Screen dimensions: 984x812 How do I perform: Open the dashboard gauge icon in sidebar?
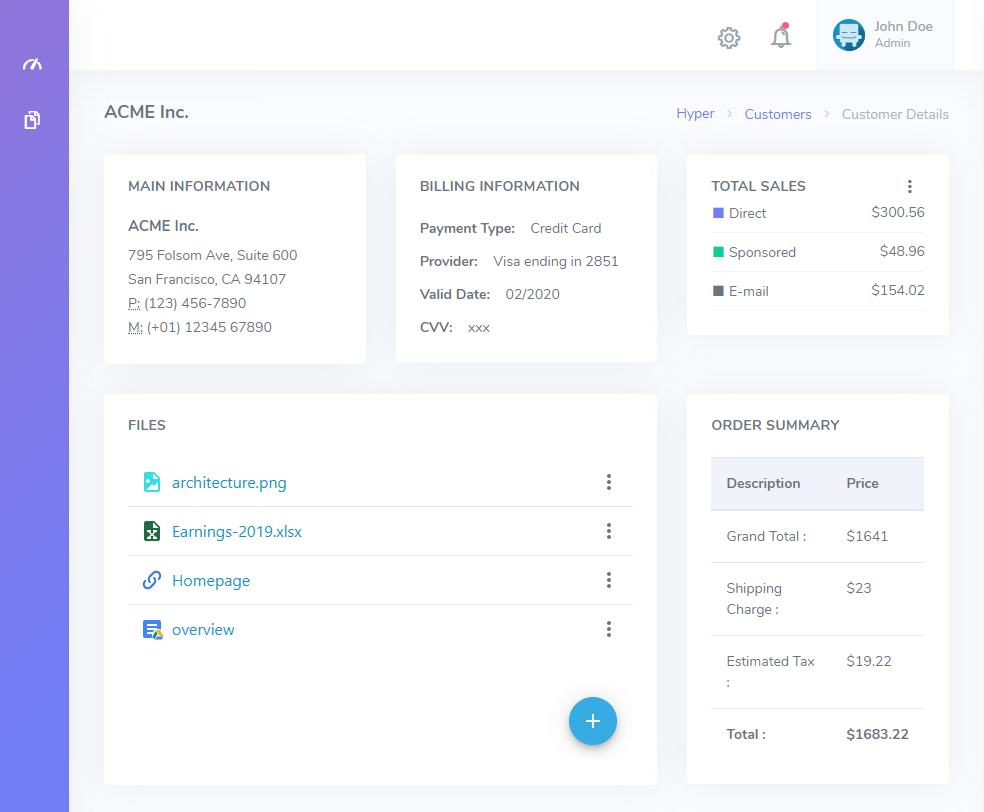[33, 65]
